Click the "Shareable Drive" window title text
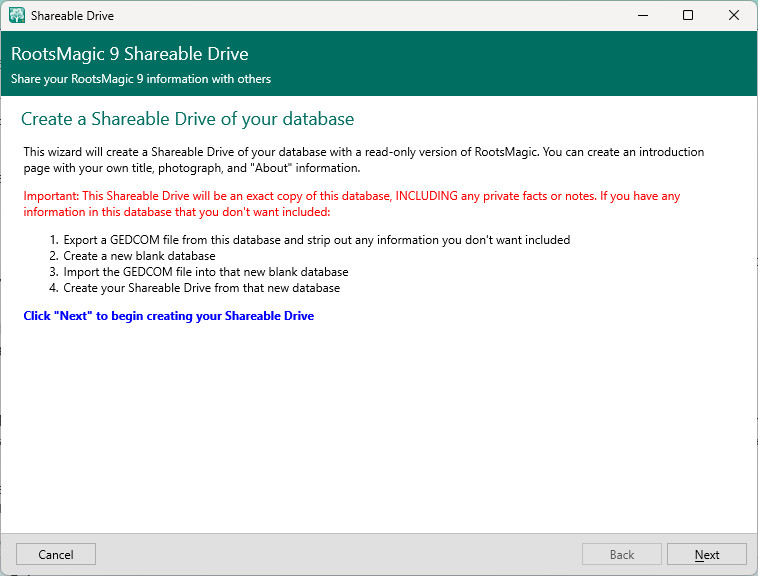 (72, 16)
